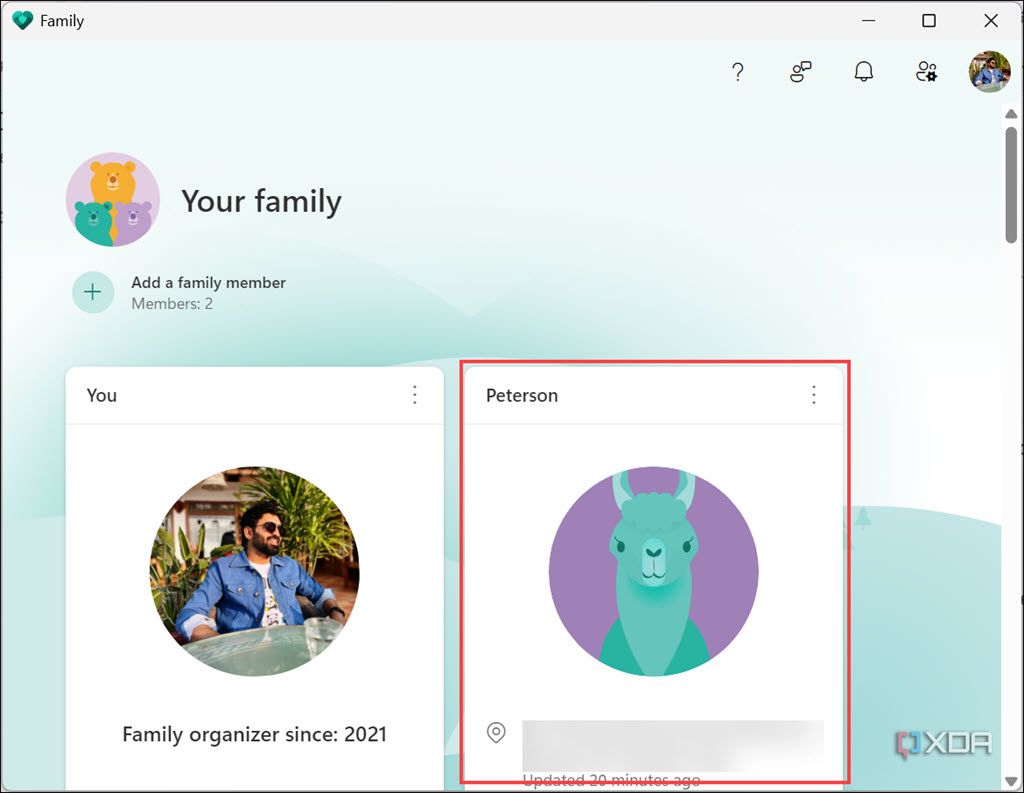Click the feedback chat icon
Viewport: 1024px width, 793px height.
(799, 72)
